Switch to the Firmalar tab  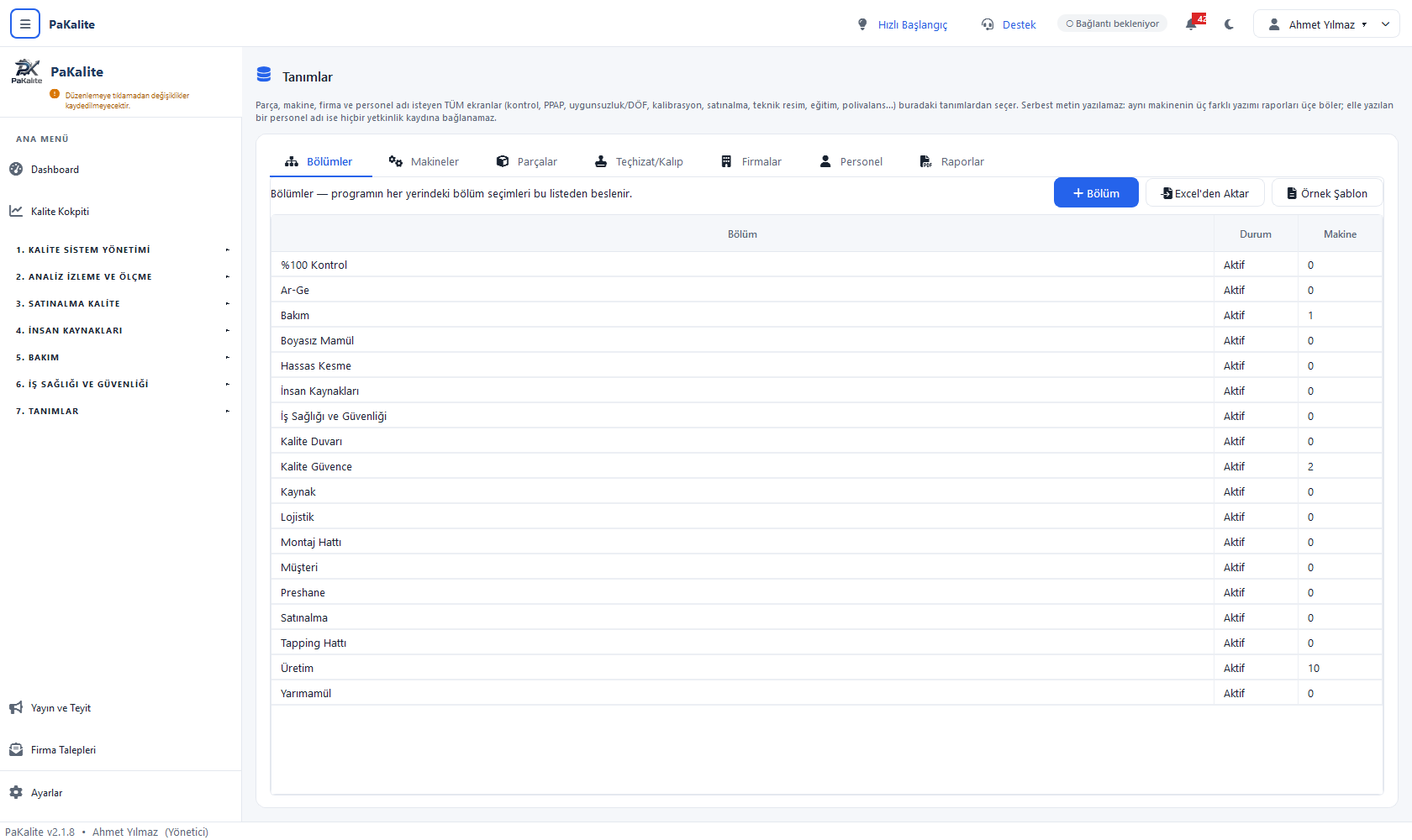click(751, 161)
